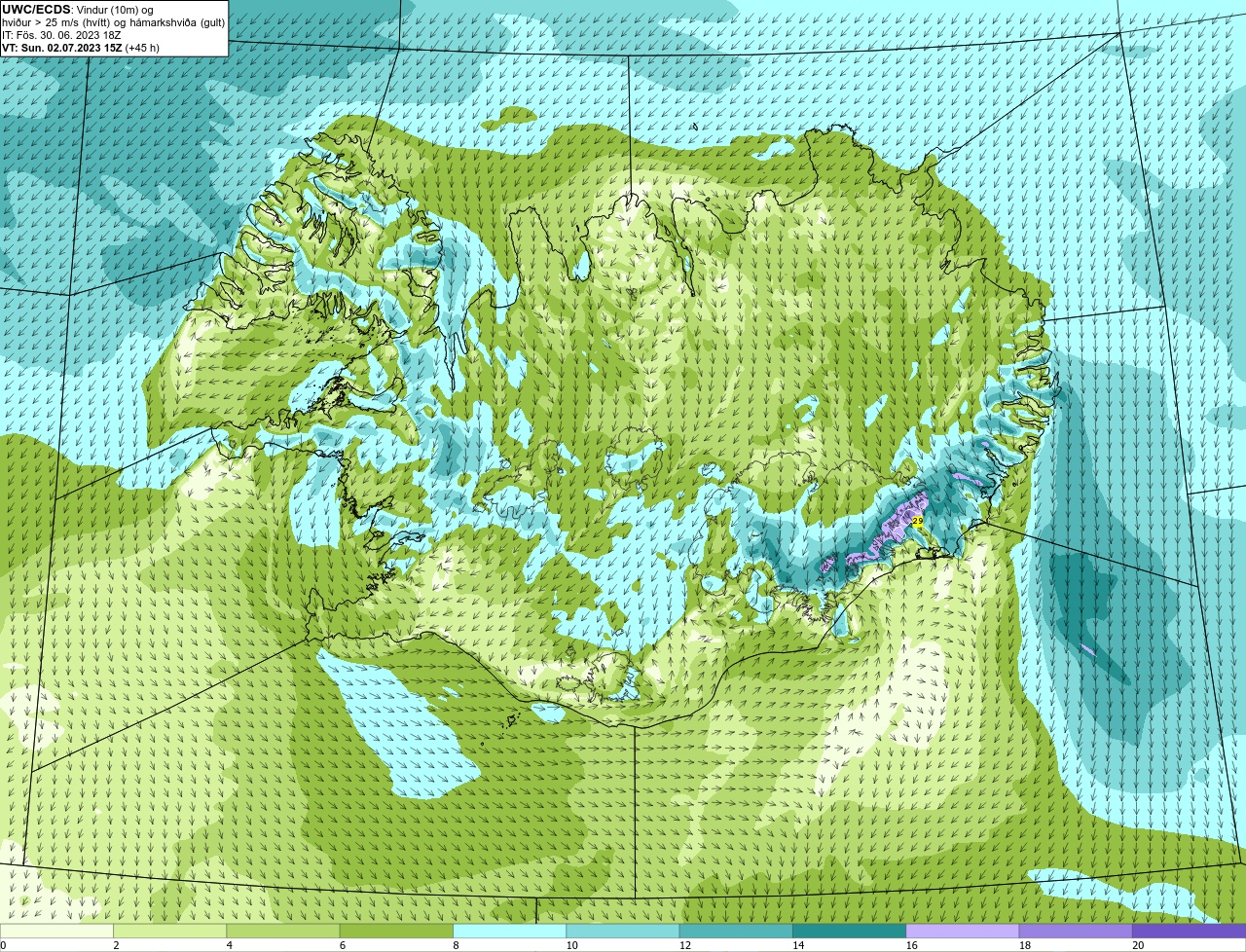Click the legend scale label "20"
This screenshot has height=952, width=1246.
tap(1138, 945)
